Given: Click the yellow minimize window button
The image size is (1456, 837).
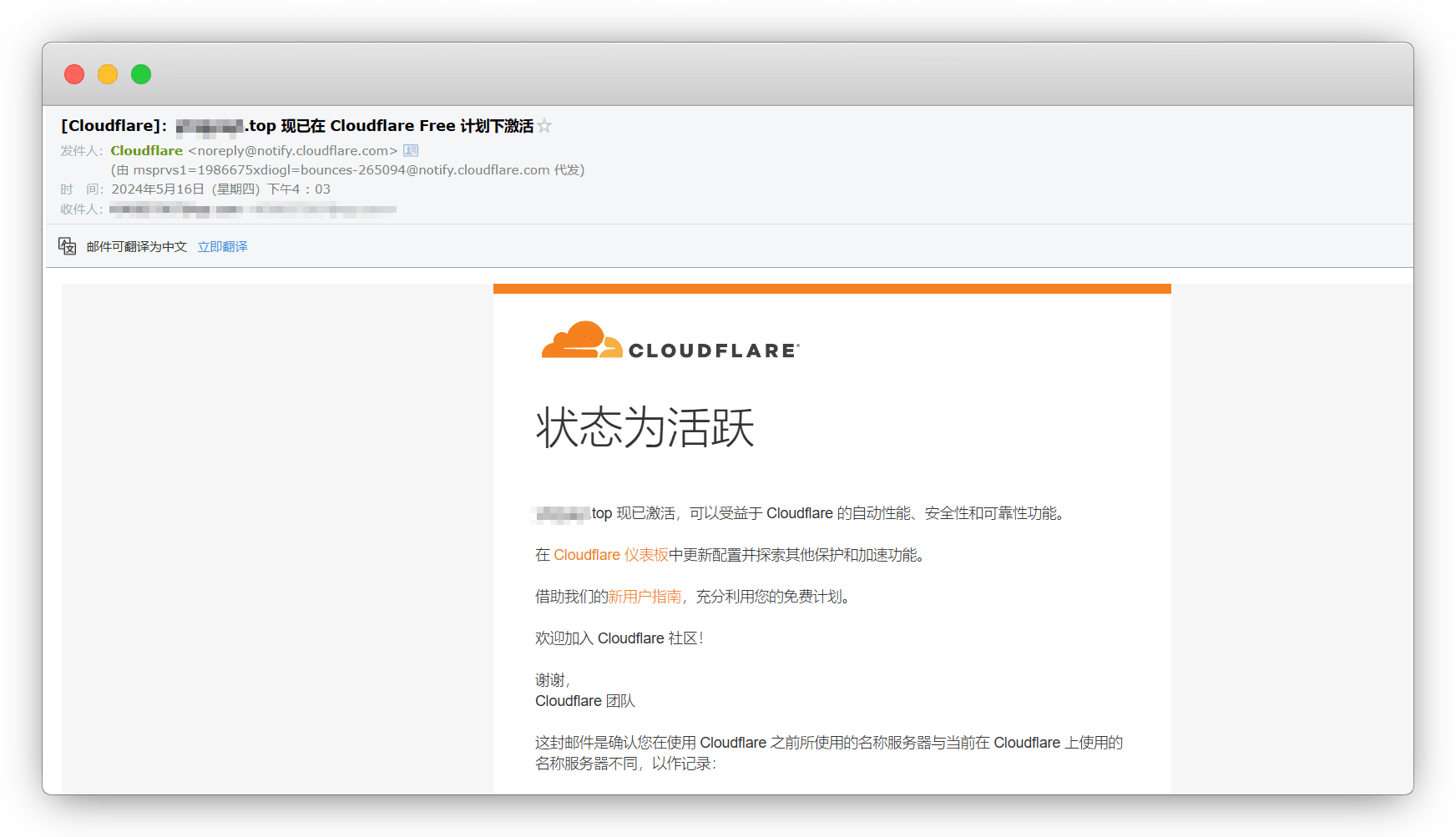Looking at the screenshot, I should point(108,74).
